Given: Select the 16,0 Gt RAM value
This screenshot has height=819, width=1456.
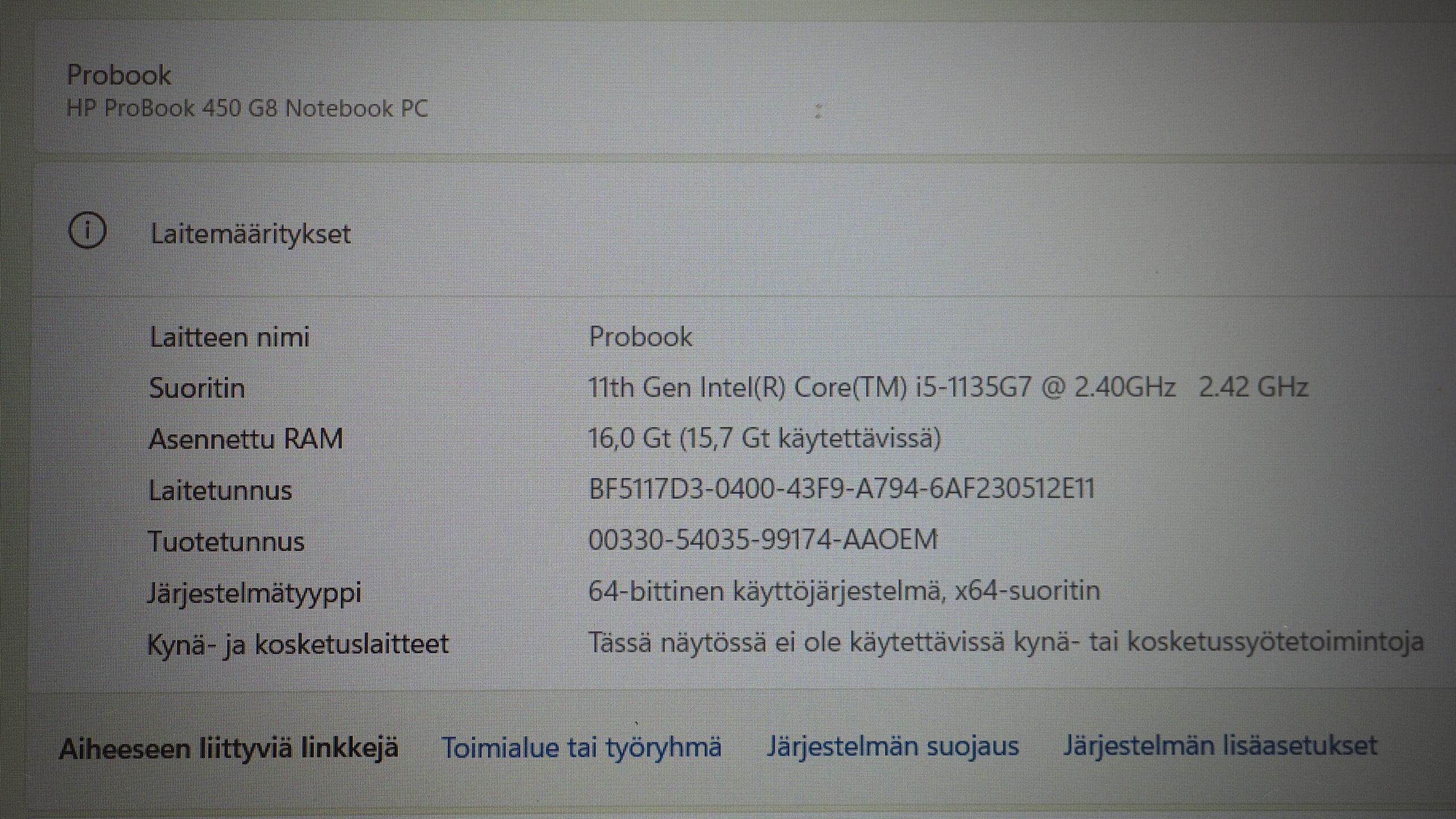Looking at the screenshot, I should point(764,439).
